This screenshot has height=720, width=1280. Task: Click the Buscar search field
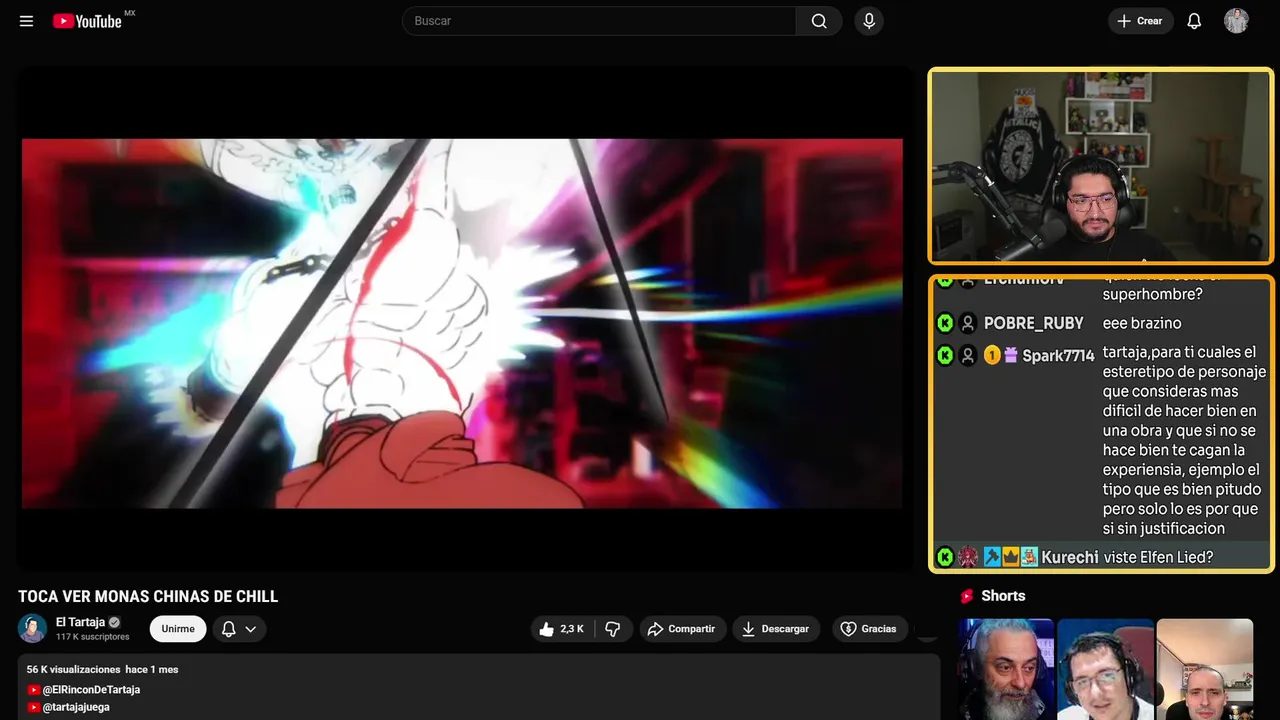(x=599, y=21)
